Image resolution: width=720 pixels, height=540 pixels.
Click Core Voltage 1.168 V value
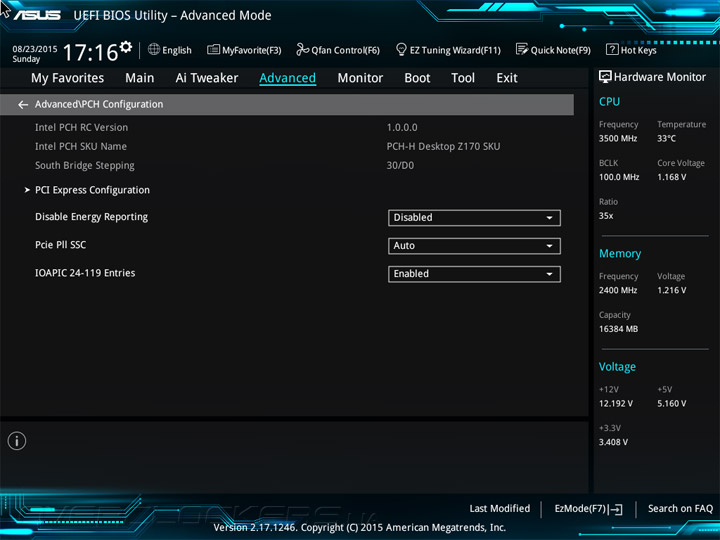[x=672, y=177]
